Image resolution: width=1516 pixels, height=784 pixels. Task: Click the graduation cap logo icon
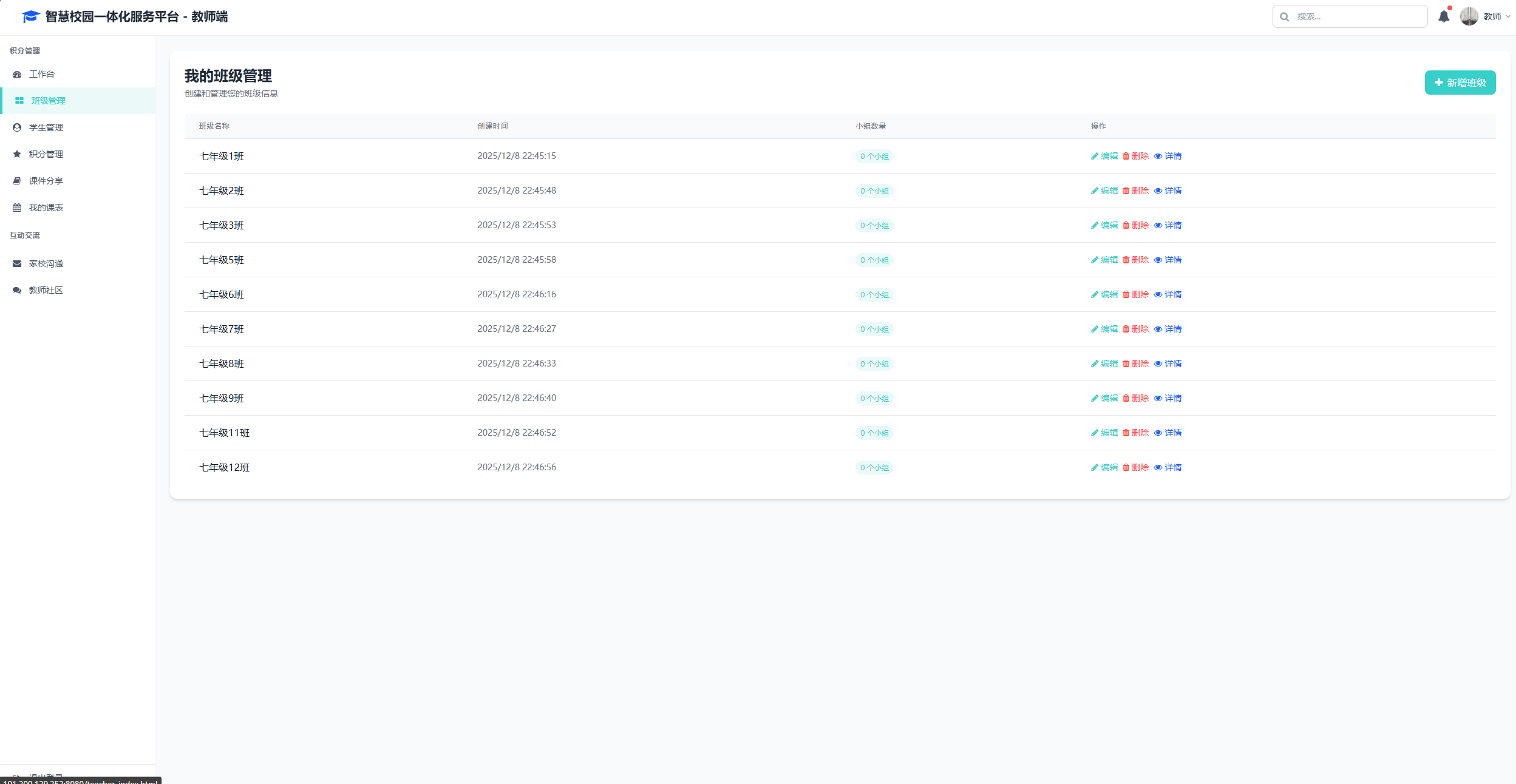click(x=30, y=16)
